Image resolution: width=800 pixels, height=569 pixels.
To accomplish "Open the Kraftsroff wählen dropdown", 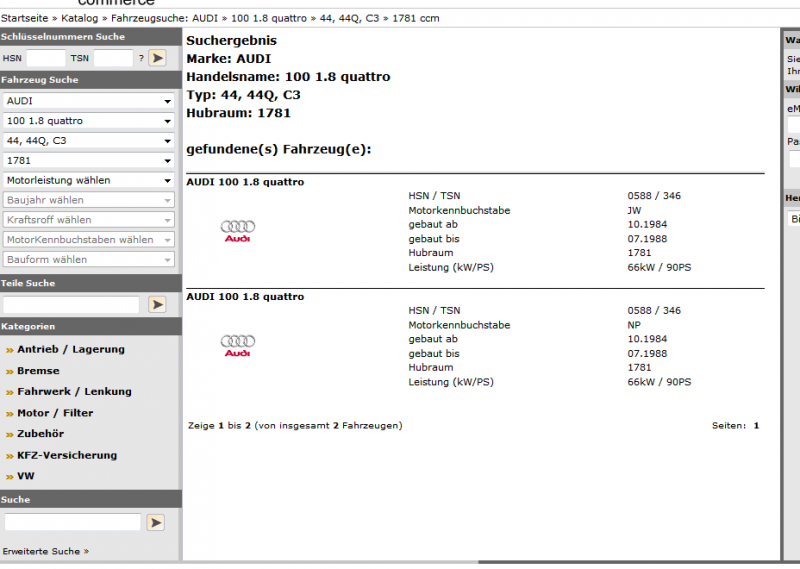I will tap(89, 220).
